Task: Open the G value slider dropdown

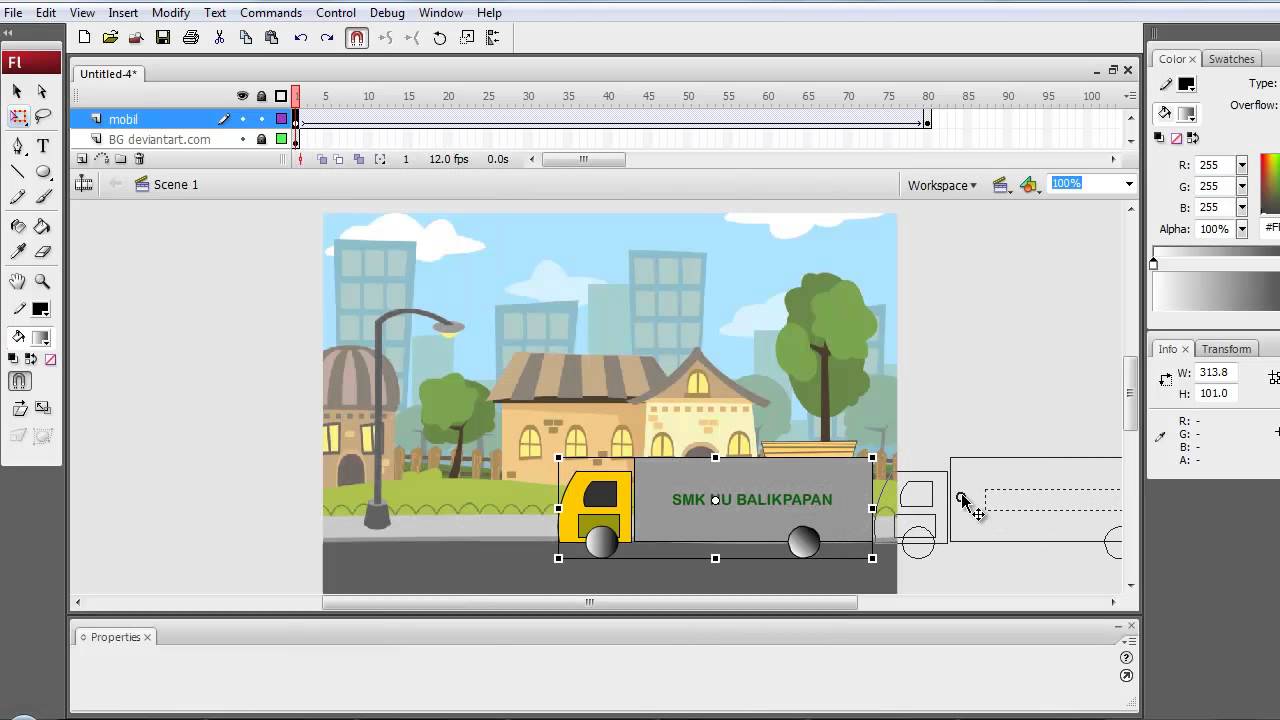Action: tap(1242, 186)
